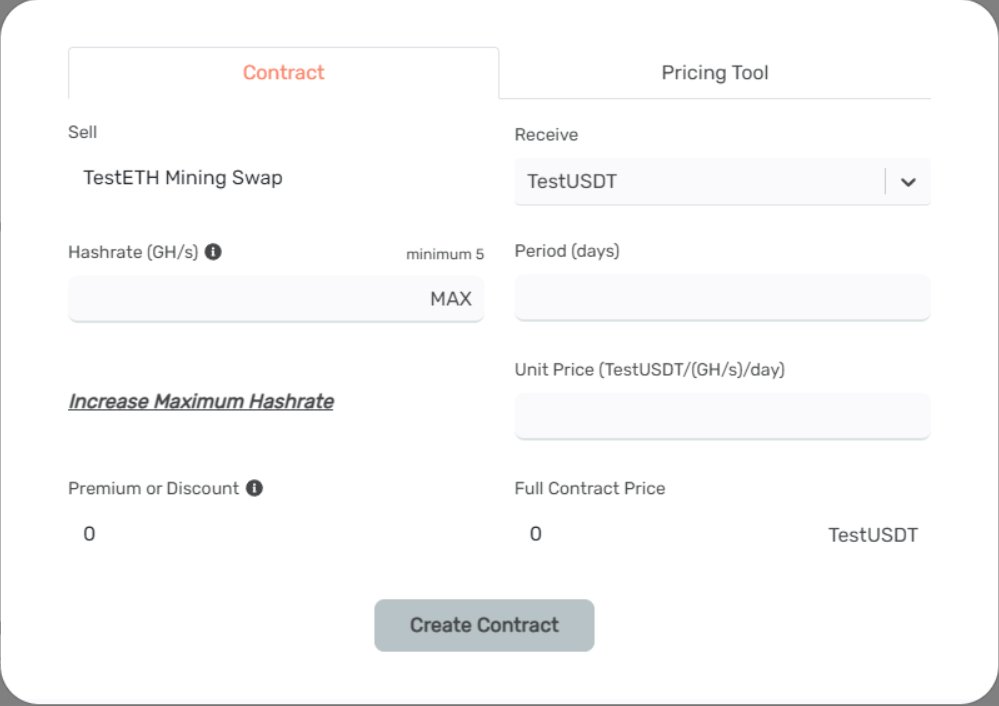
Task: Click the Full Contract Price value 0
Action: (535, 534)
